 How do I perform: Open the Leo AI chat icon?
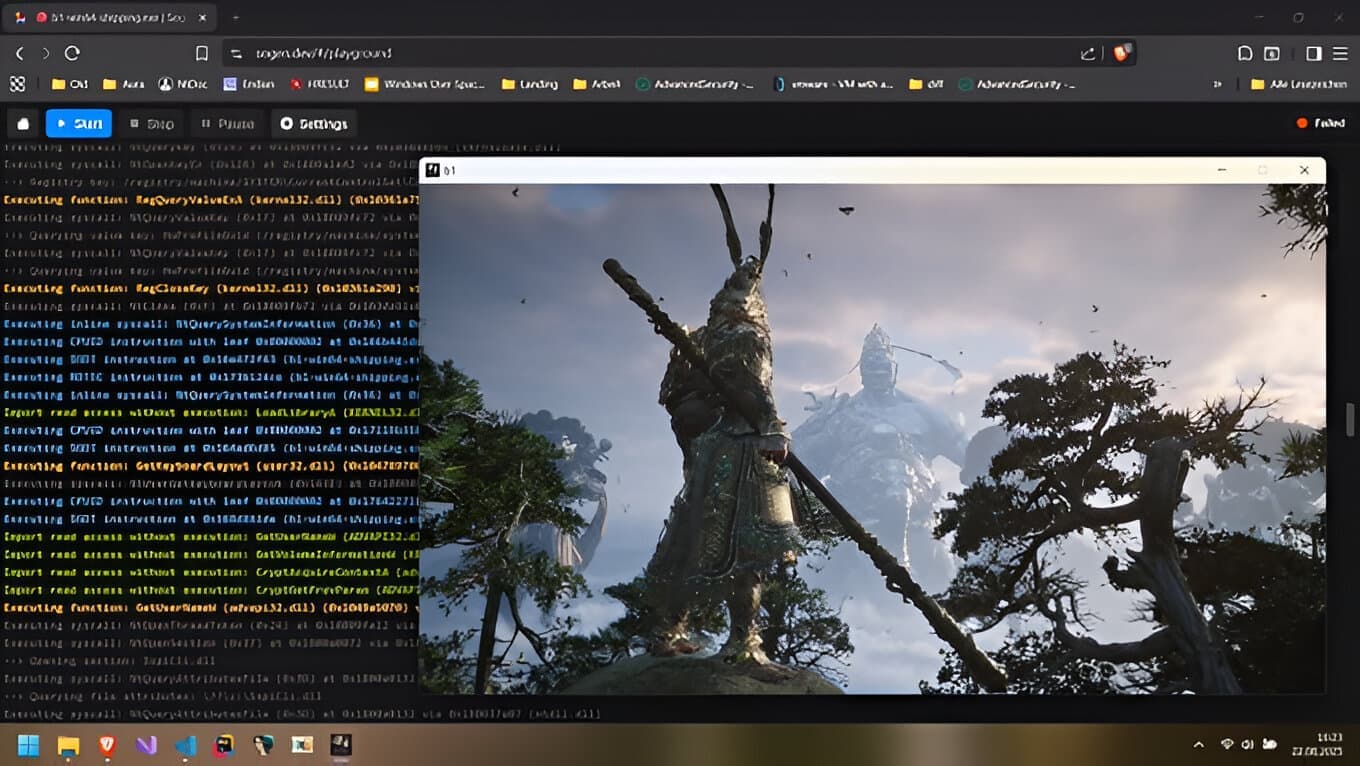pyautogui.click(x=1243, y=52)
